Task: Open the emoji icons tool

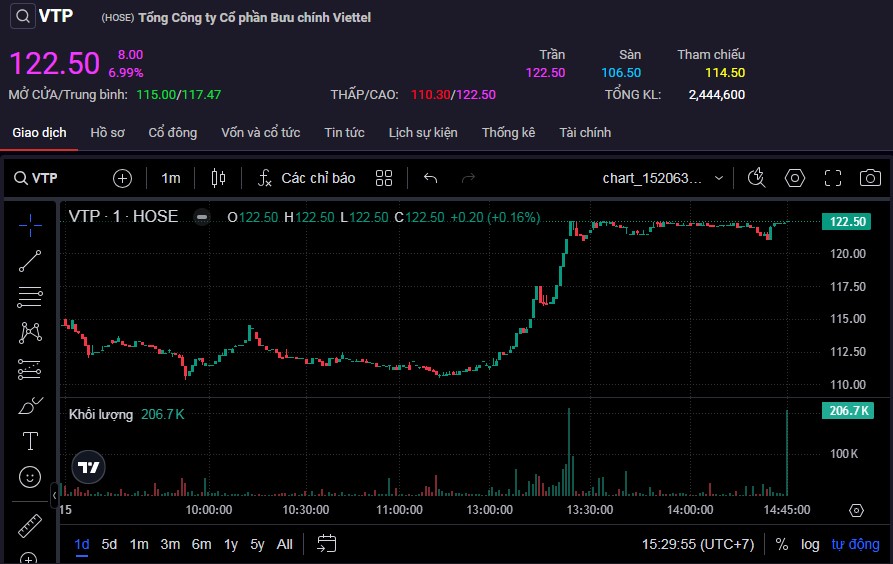Action: pos(30,477)
